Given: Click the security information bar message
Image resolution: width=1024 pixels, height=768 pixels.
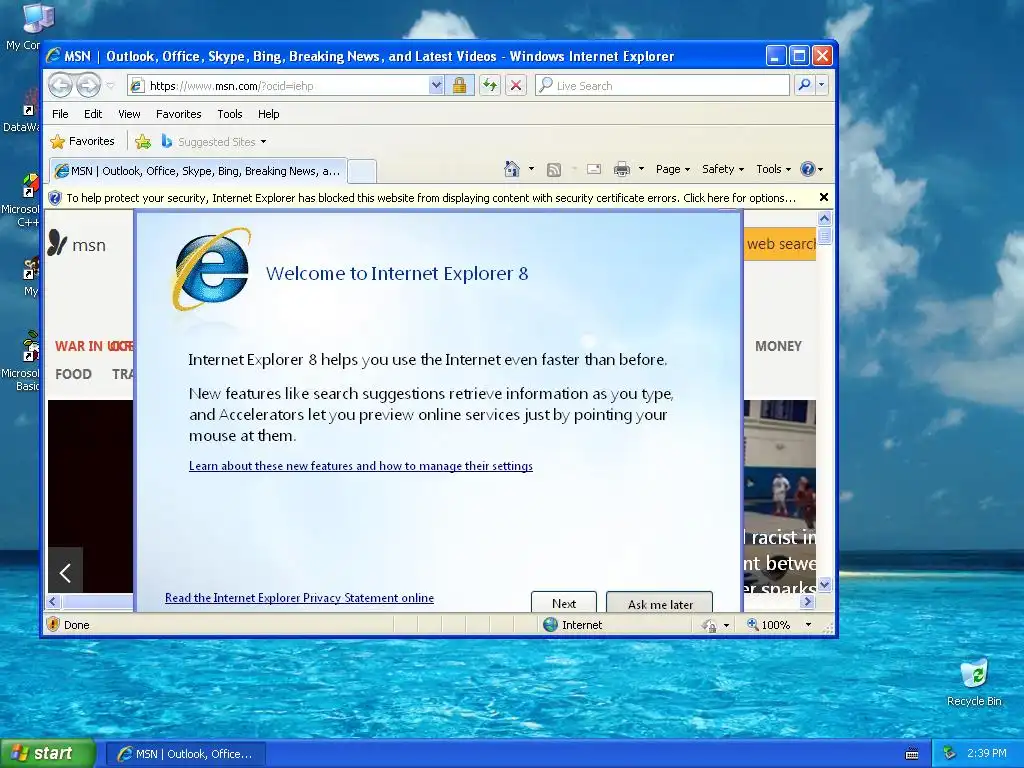Looking at the screenshot, I should coord(431,198).
